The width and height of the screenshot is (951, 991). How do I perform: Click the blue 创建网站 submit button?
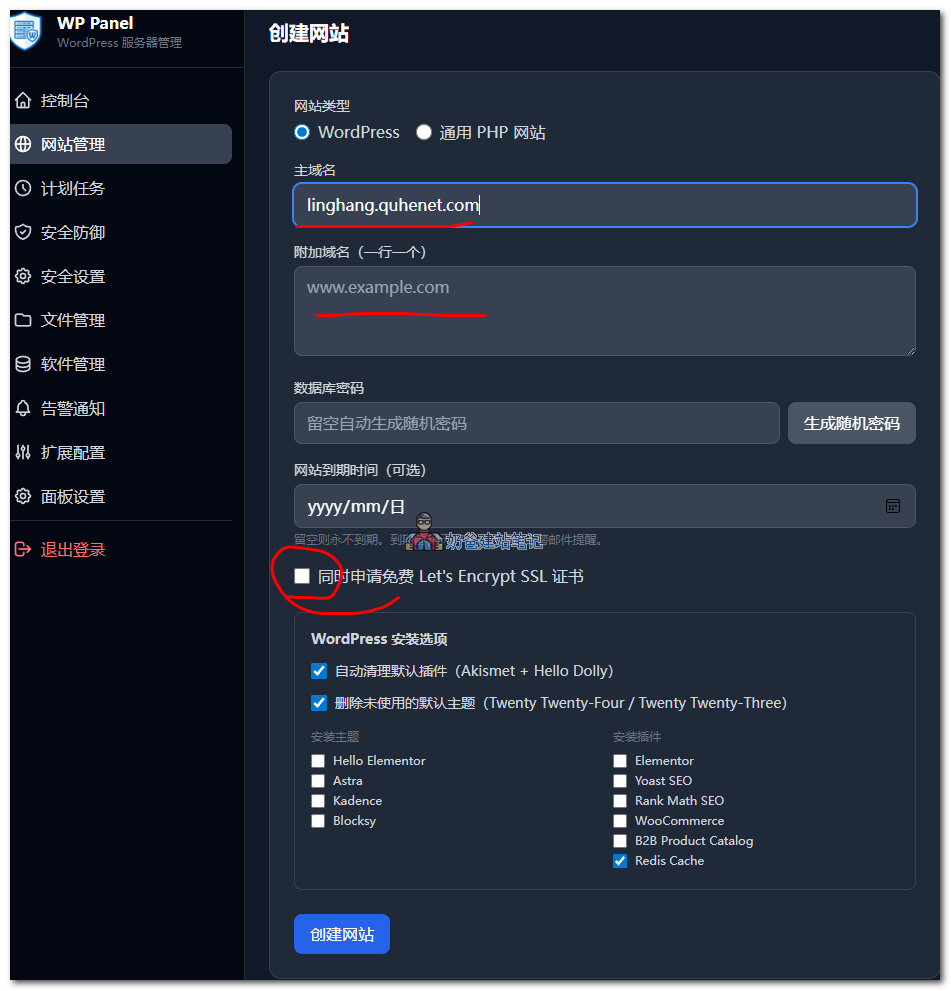pyautogui.click(x=342, y=934)
